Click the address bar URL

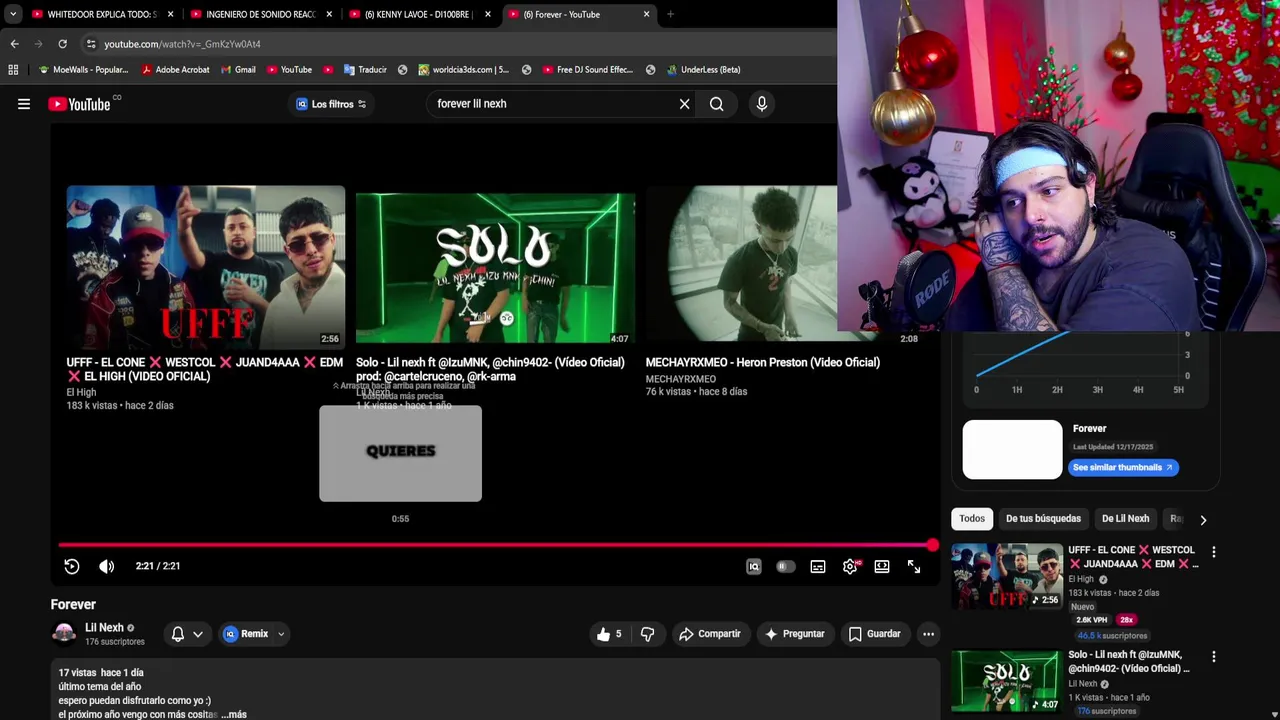[182, 44]
